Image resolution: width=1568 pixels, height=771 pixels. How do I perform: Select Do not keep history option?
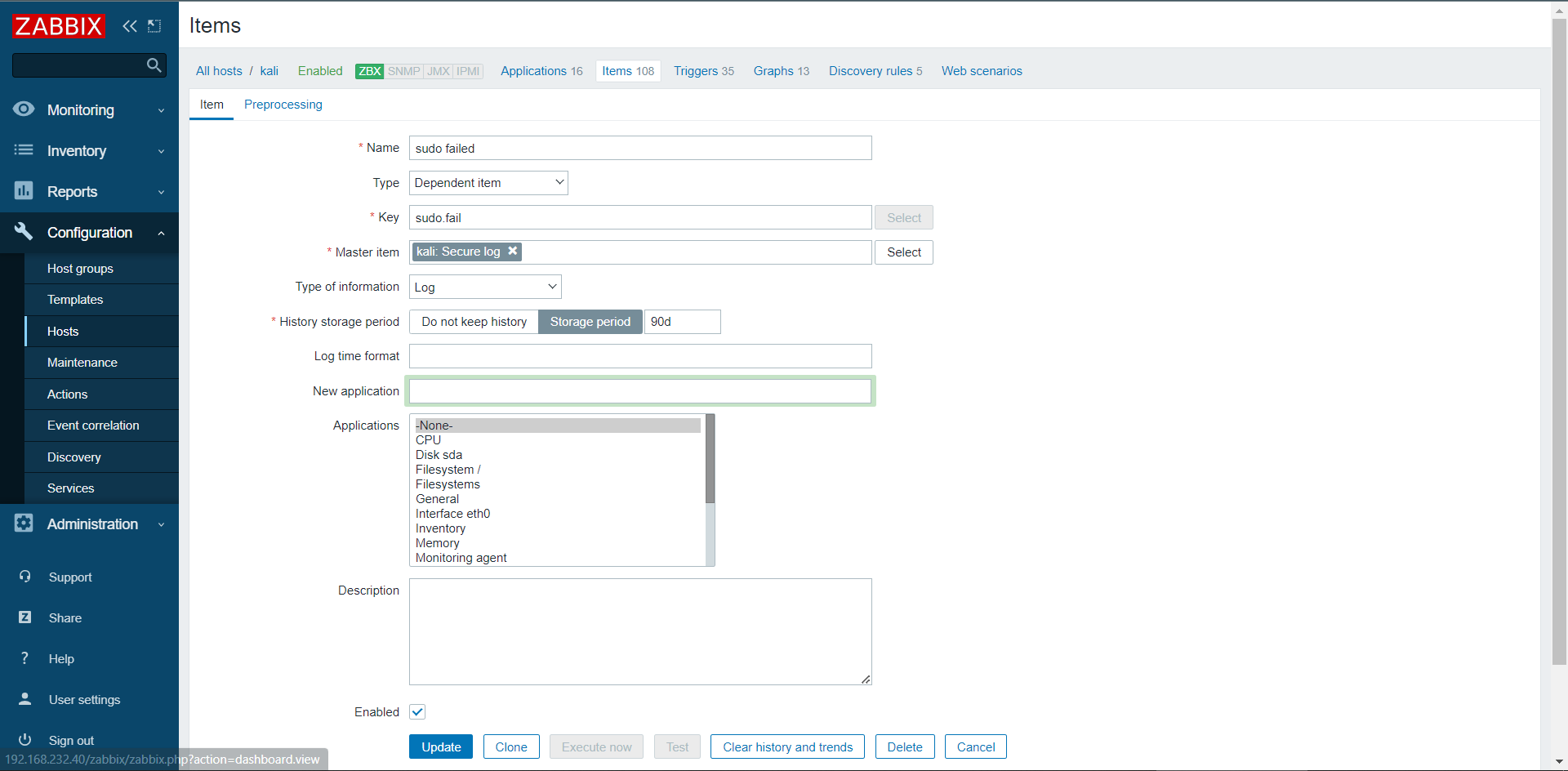tap(474, 322)
